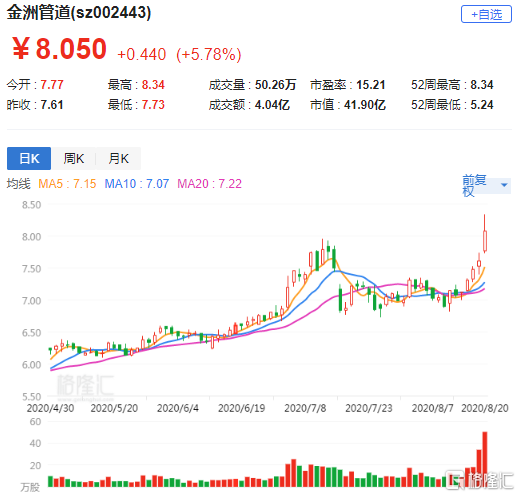Add stock with +自选 button

click(486, 14)
